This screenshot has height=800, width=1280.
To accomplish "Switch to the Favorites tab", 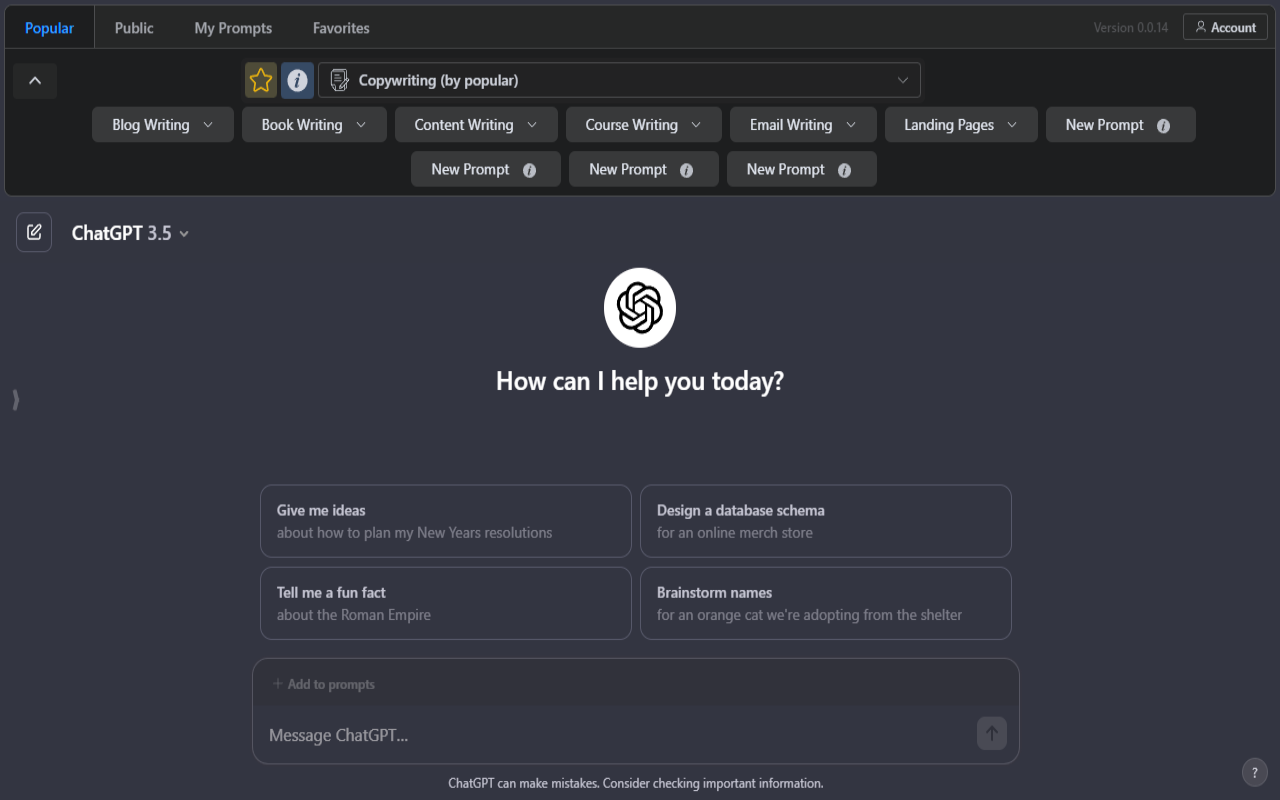I will click(341, 28).
